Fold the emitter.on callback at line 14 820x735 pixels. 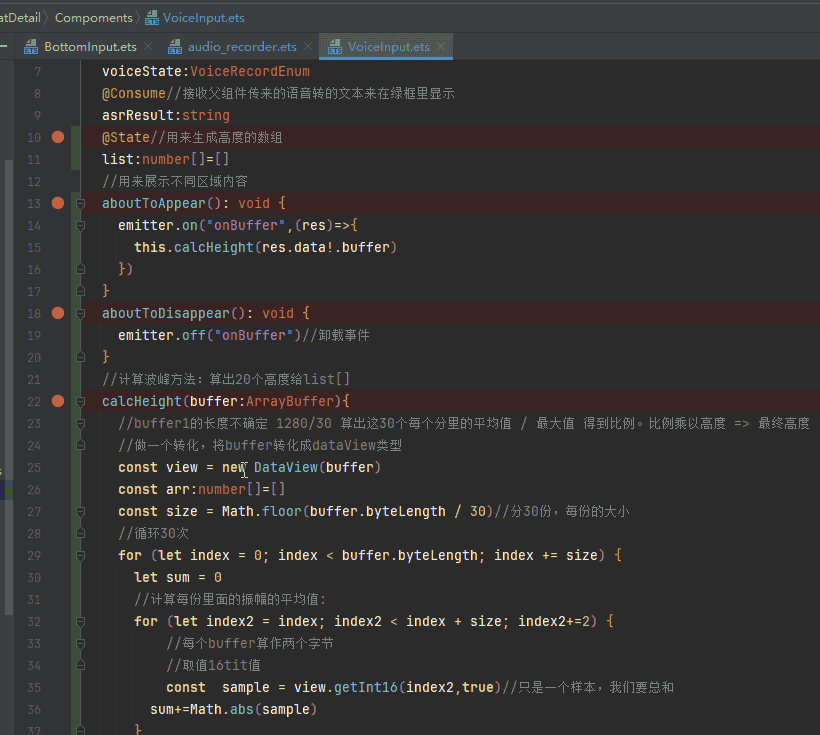[x=80, y=226]
